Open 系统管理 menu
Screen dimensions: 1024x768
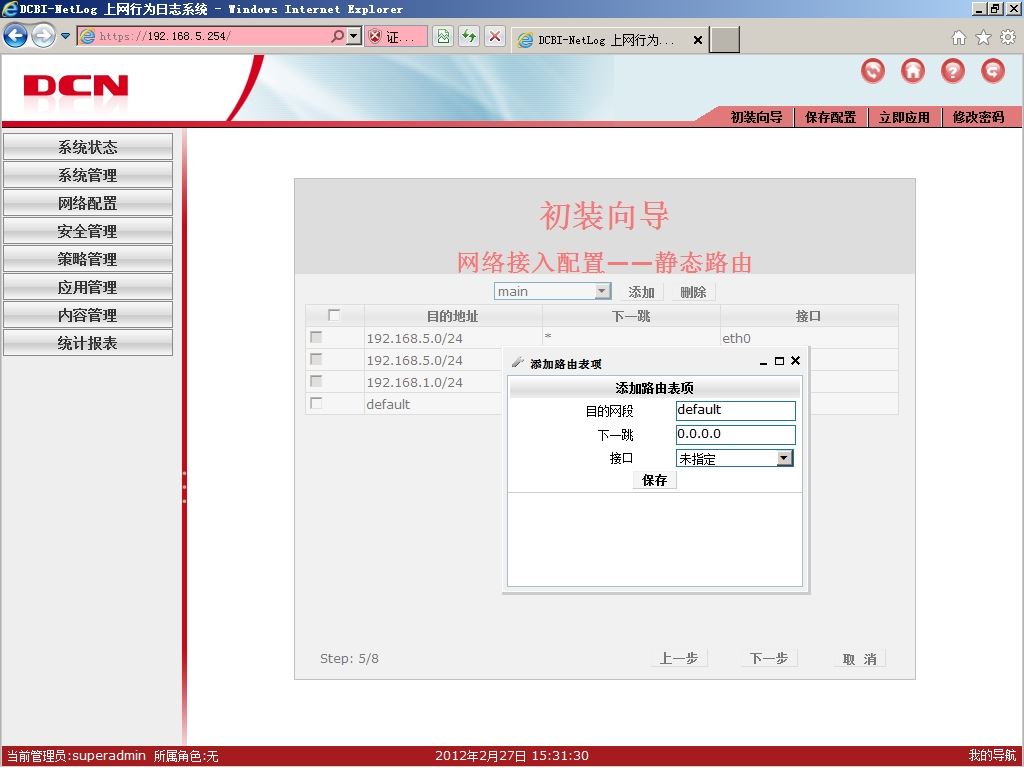[88, 175]
